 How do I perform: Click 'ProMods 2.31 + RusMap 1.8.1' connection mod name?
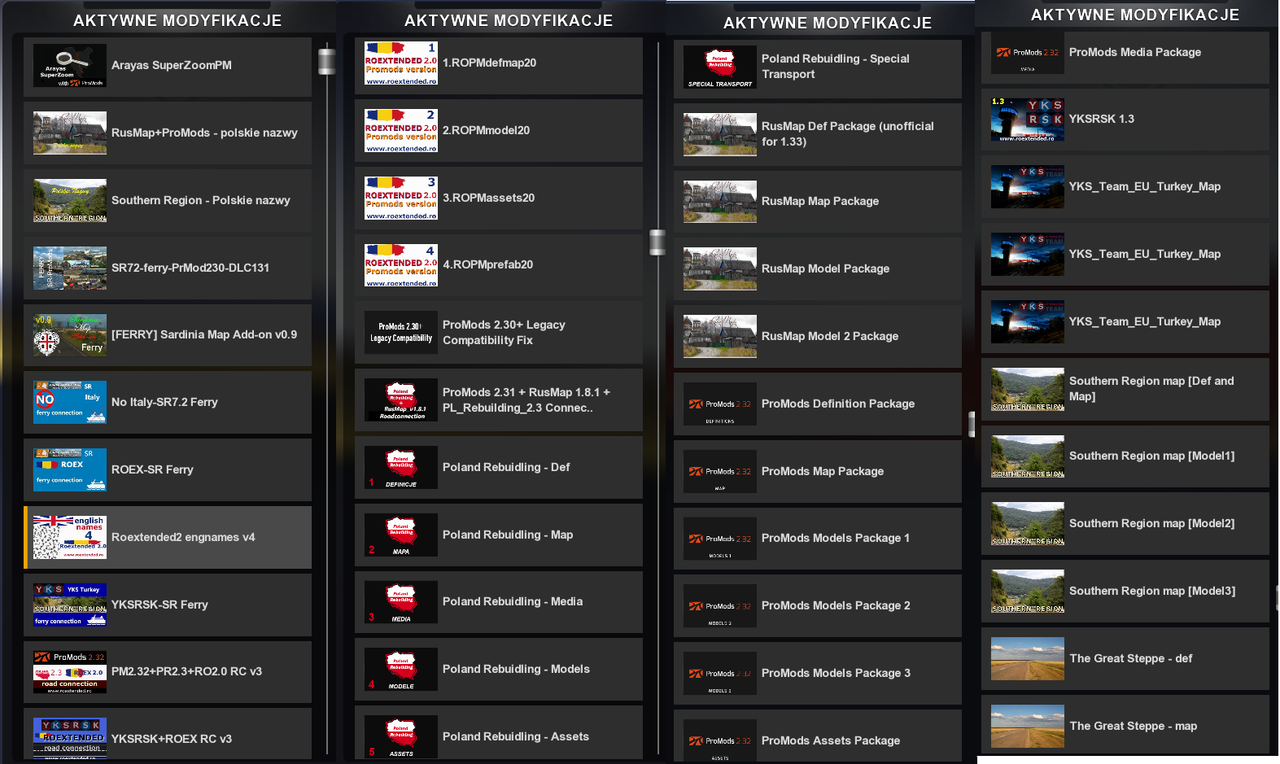coord(526,400)
